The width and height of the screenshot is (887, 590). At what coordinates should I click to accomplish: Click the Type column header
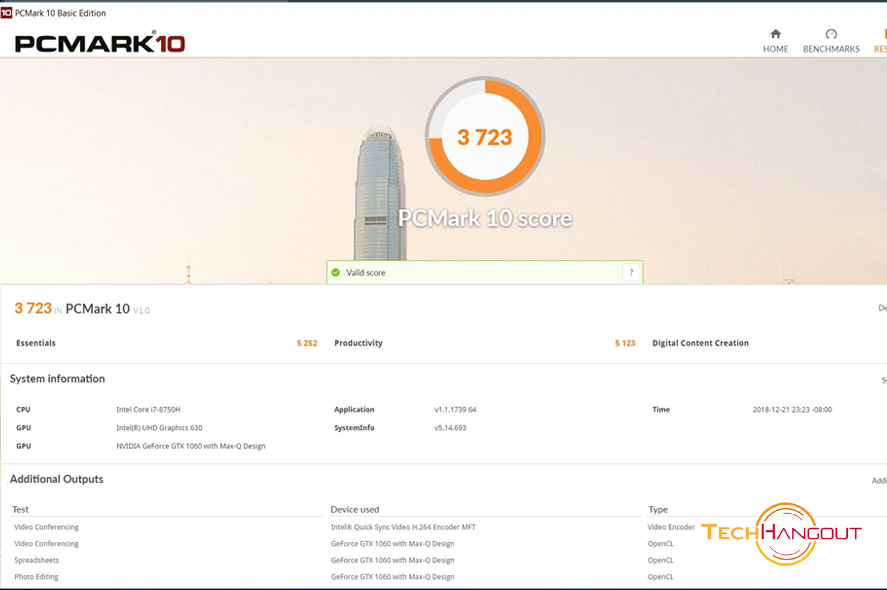(x=658, y=509)
